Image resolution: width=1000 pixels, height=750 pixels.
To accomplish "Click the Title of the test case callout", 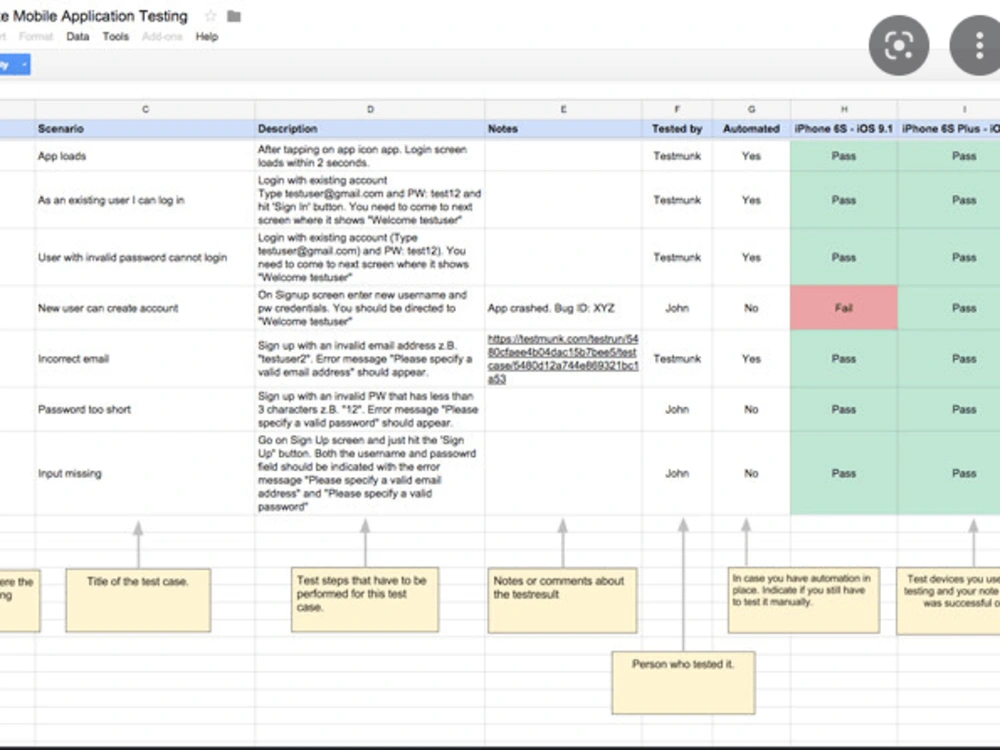I will click(x=137, y=599).
